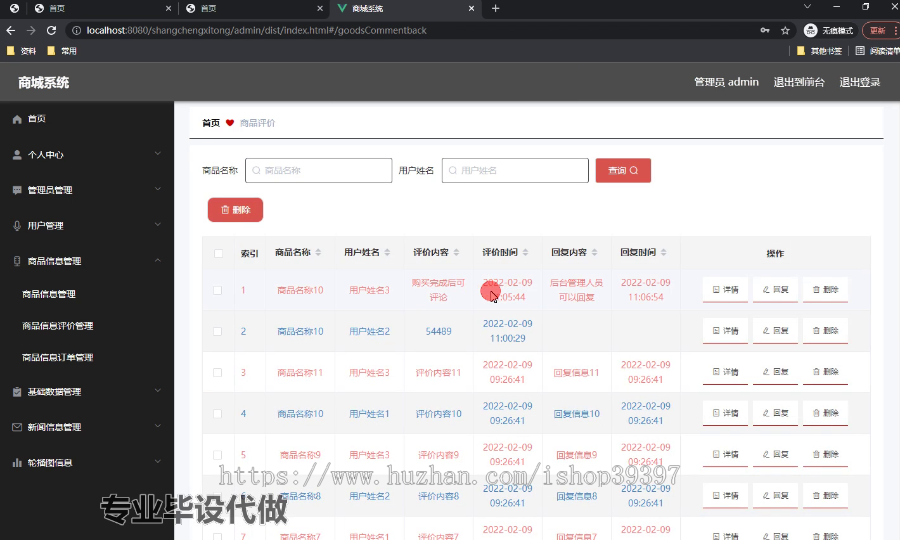The image size is (900, 540).
Task: Open 详情 for row 1
Action: click(x=726, y=290)
